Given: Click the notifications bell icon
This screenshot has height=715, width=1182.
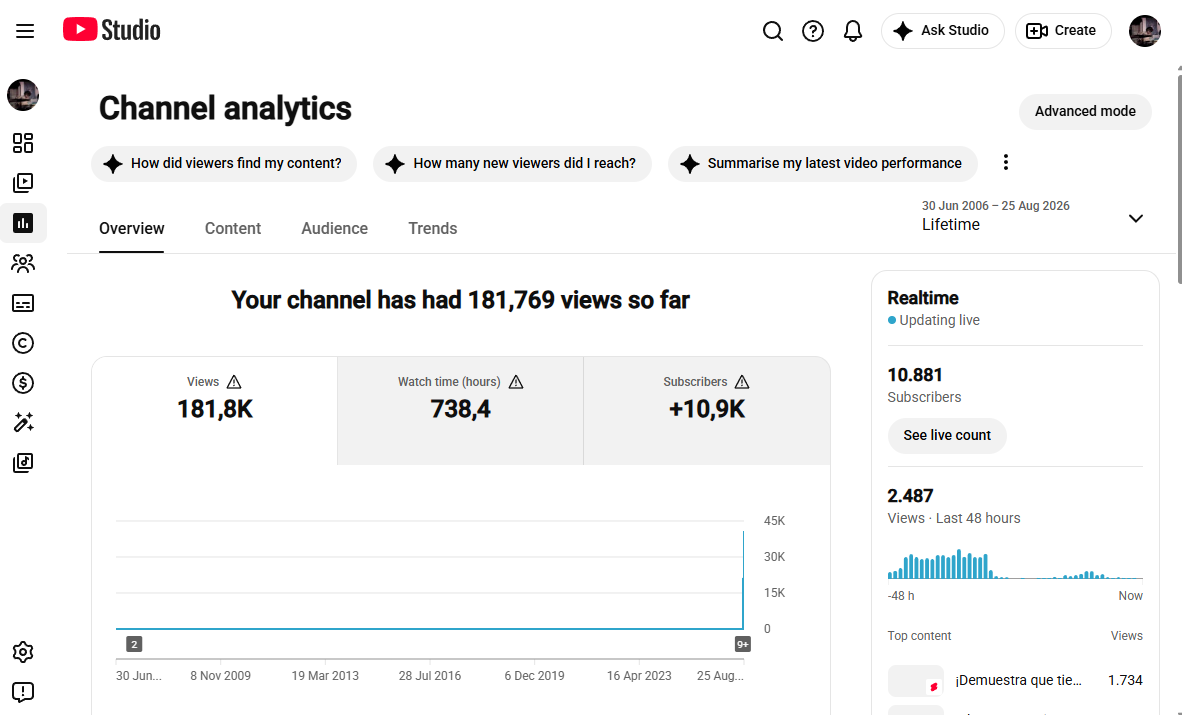Looking at the screenshot, I should [853, 31].
